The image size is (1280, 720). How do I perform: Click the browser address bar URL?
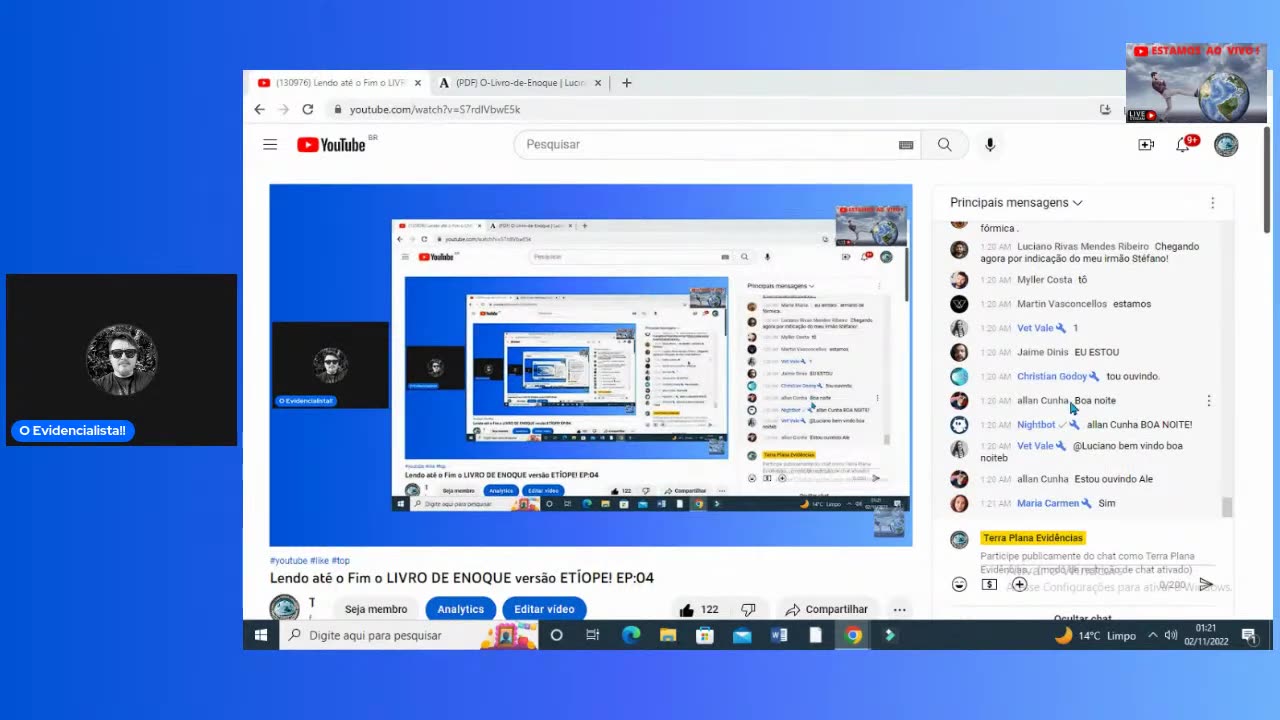[x=435, y=109]
